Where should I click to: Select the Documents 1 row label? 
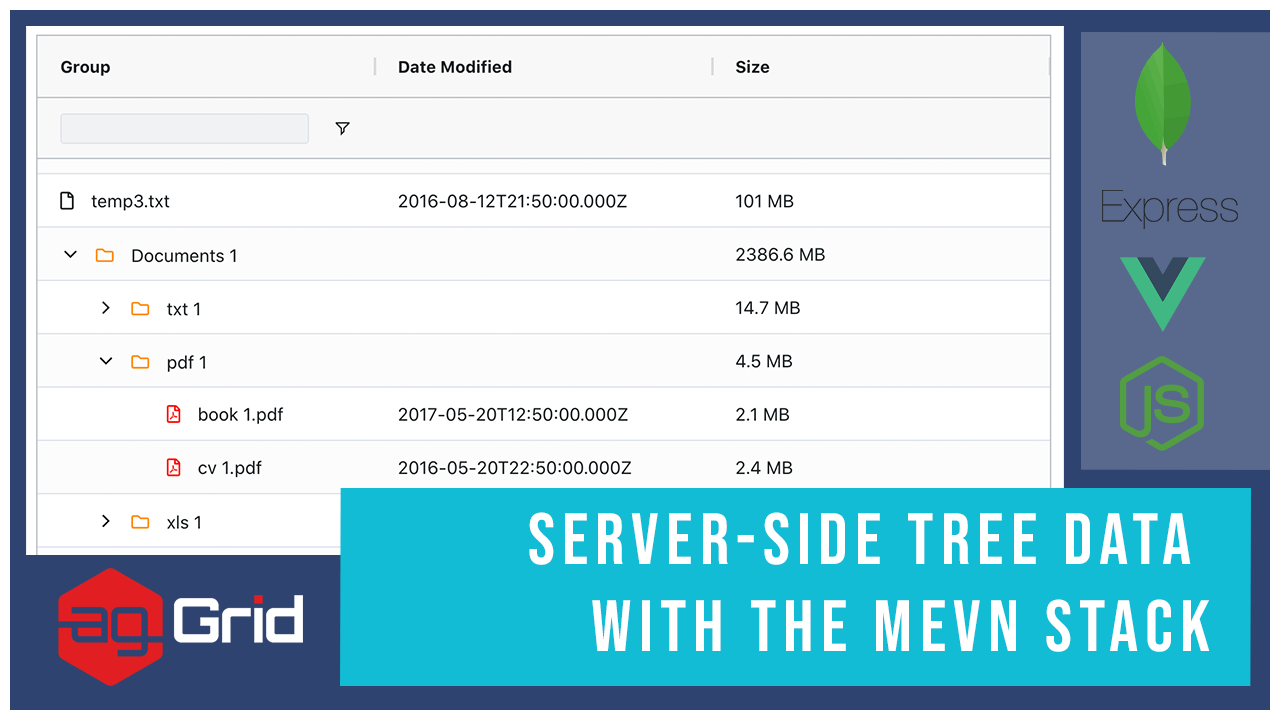pyautogui.click(x=184, y=256)
